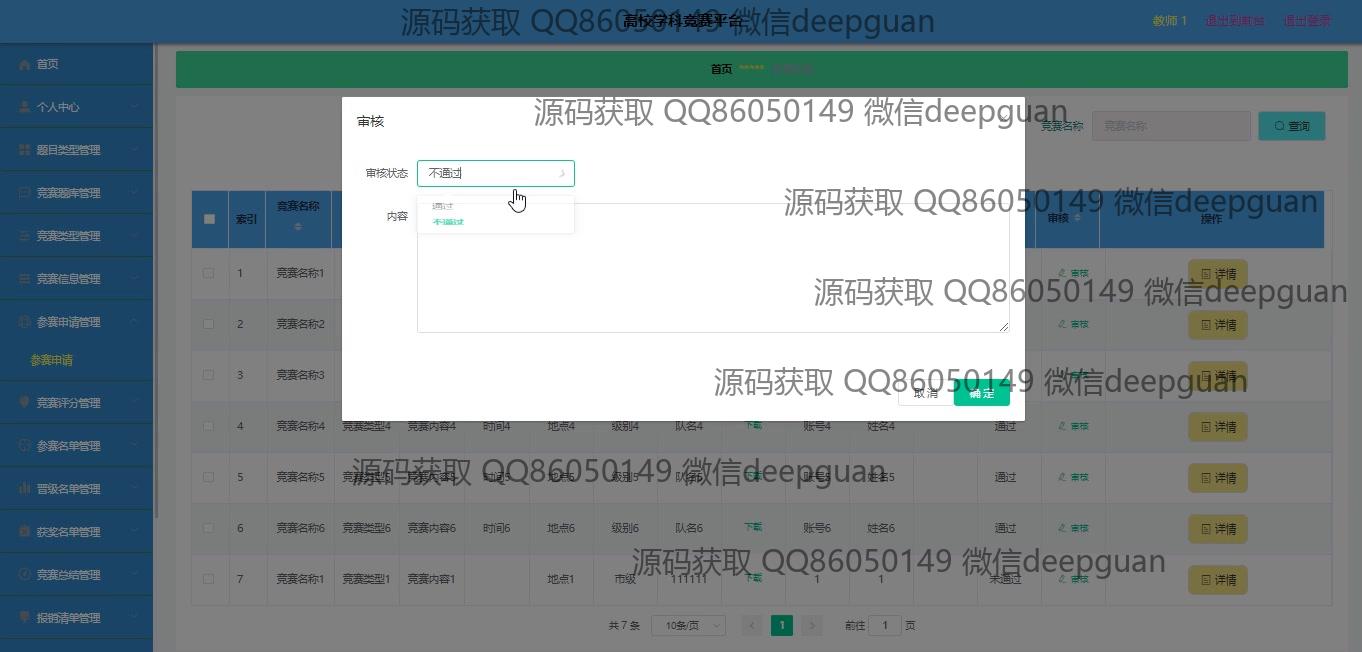Screen dimensions: 1362x652
Task: Toggle the select-all checkbox in table header
Action: (x=209, y=219)
